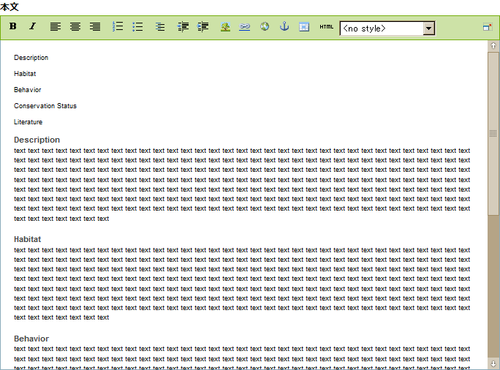Insert an internal link with chain icon
This screenshot has width=500, height=370.
click(245, 27)
